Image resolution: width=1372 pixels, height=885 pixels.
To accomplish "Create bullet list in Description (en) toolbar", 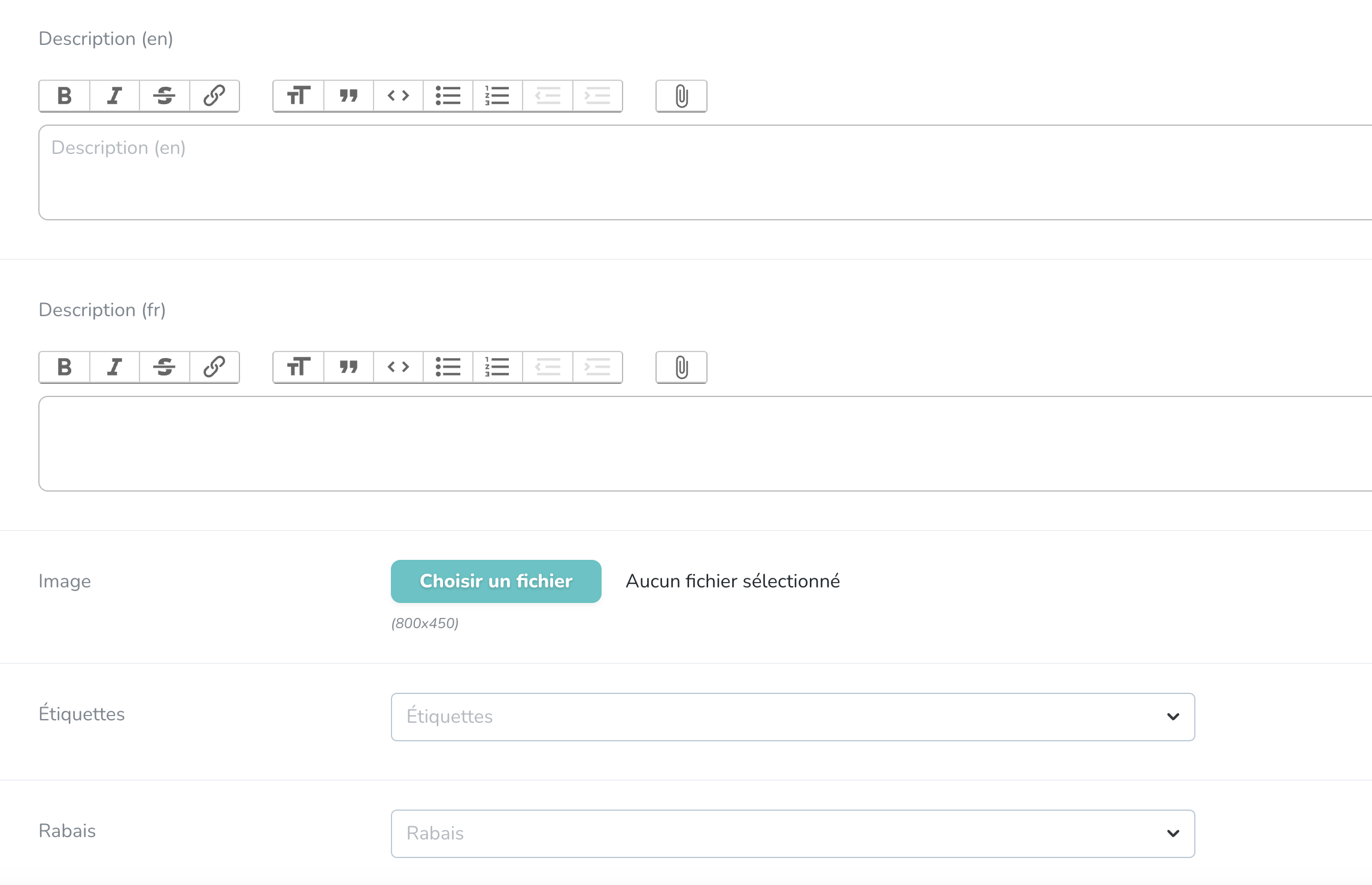I will point(448,96).
